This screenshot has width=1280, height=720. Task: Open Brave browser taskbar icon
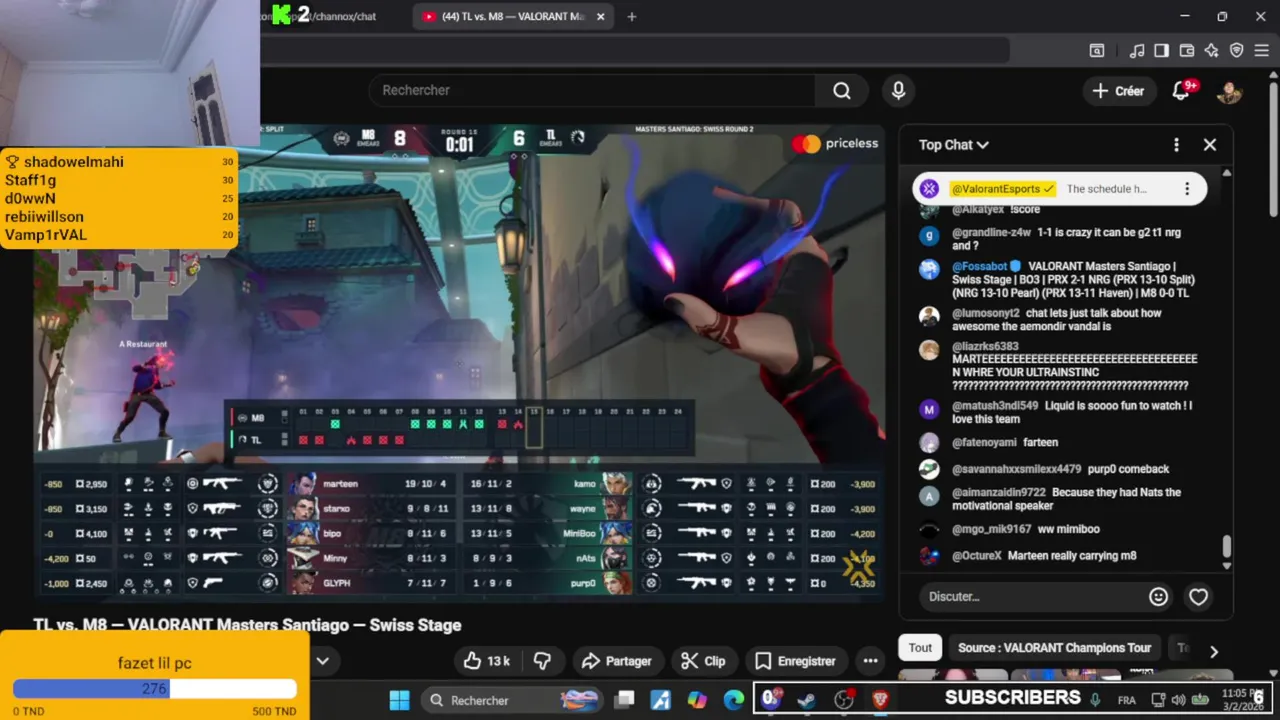point(881,700)
